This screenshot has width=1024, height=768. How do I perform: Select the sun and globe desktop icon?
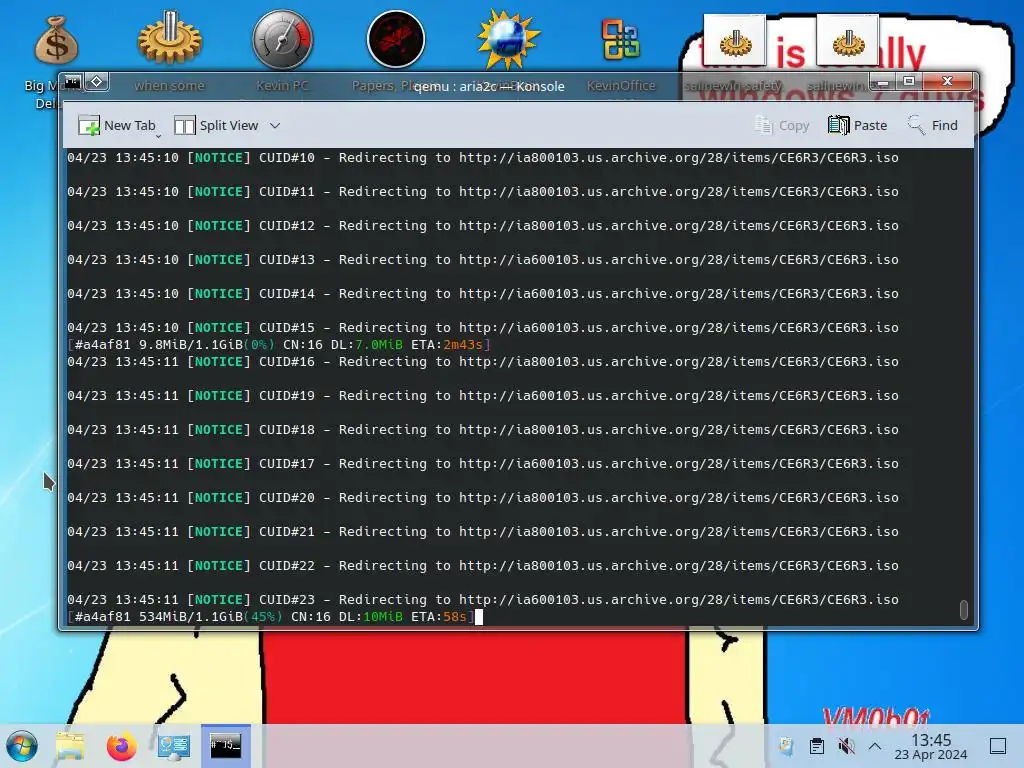pyautogui.click(x=508, y=40)
